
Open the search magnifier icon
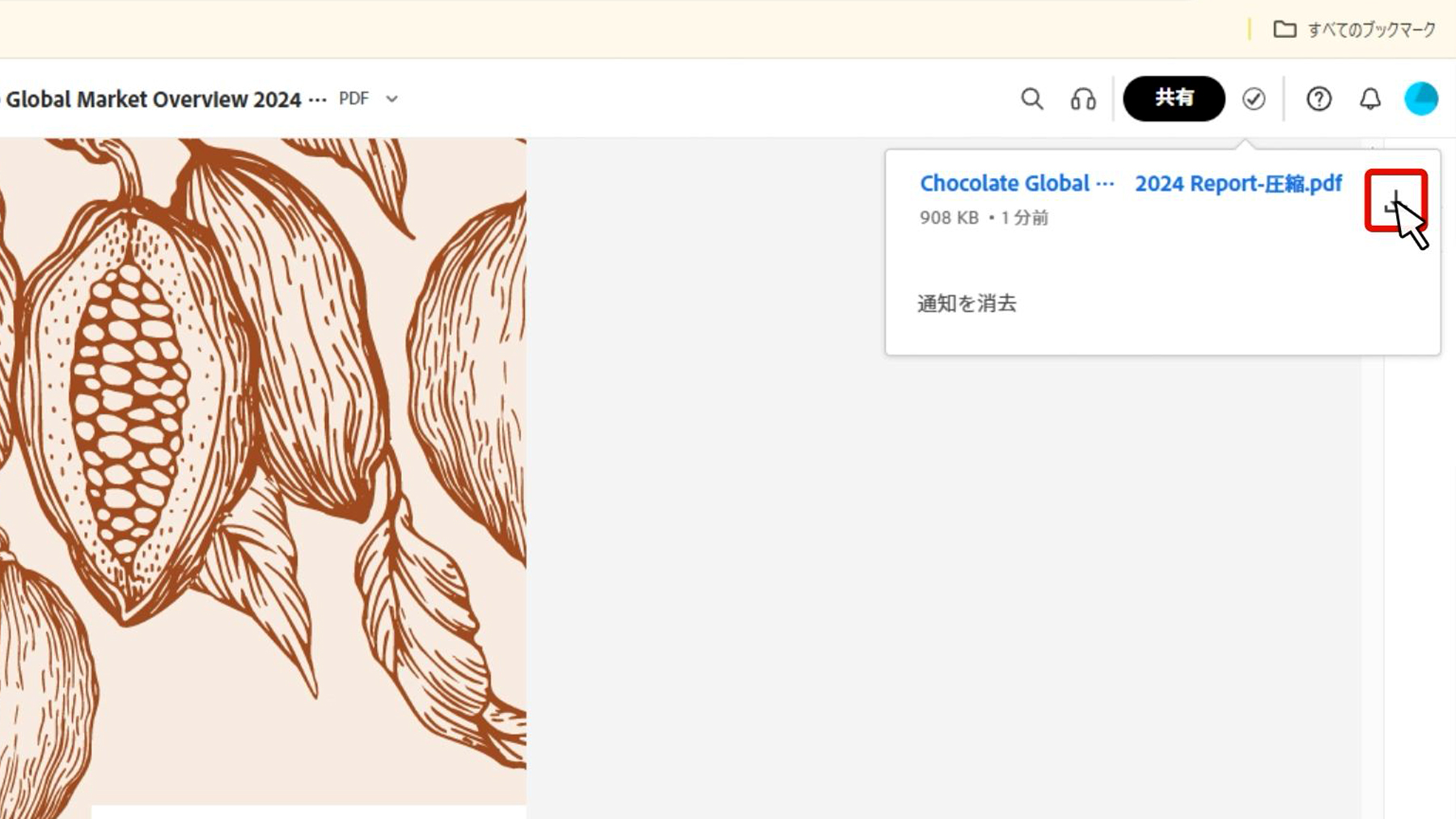tap(1031, 99)
